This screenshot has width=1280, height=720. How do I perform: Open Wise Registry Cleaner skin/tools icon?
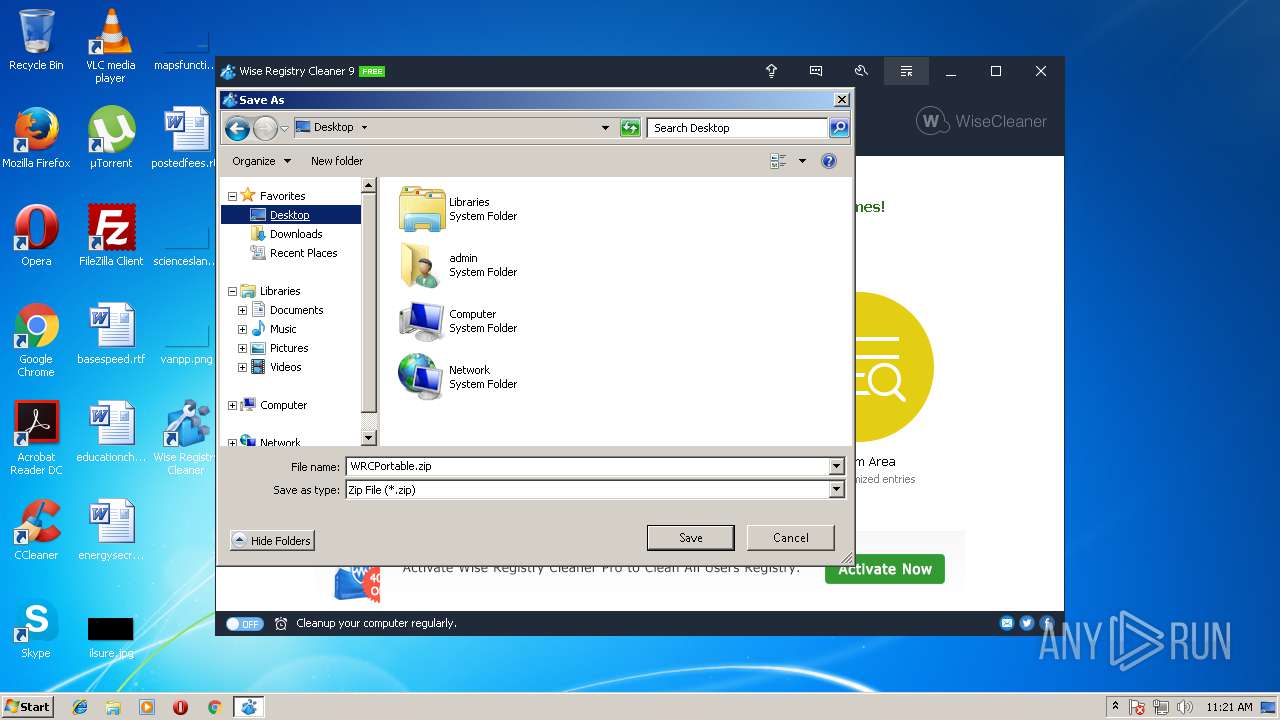(861, 71)
